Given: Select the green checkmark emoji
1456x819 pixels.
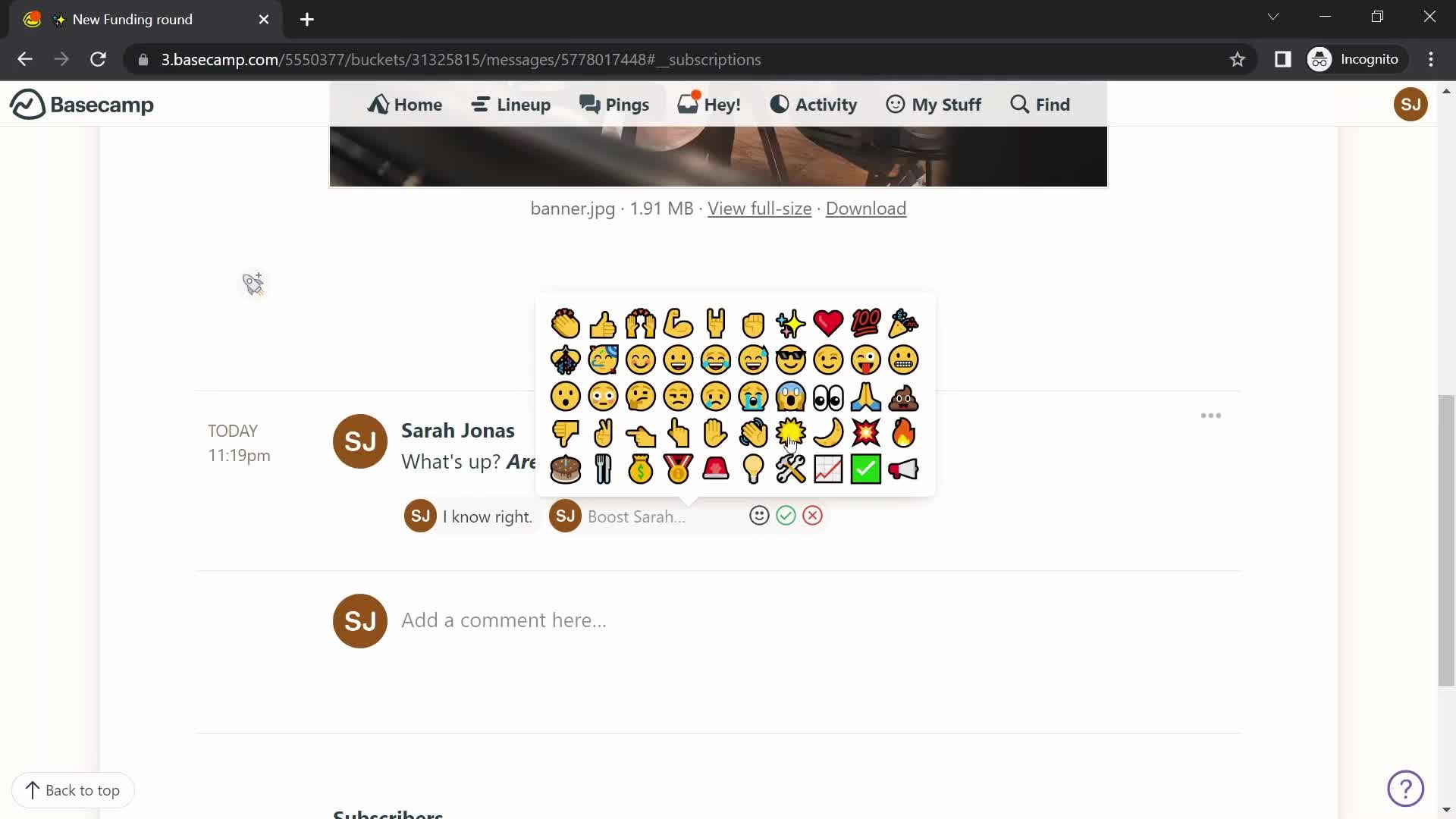Looking at the screenshot, I should (866, 469).
